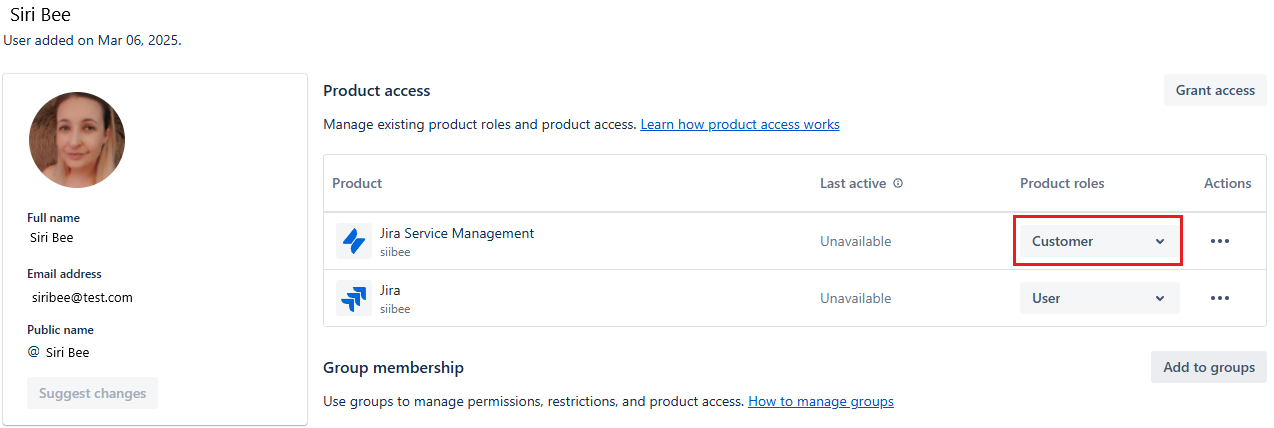Click the Last active column header
The width and height of the screenshot is (1274, 428).
[853, 183]
